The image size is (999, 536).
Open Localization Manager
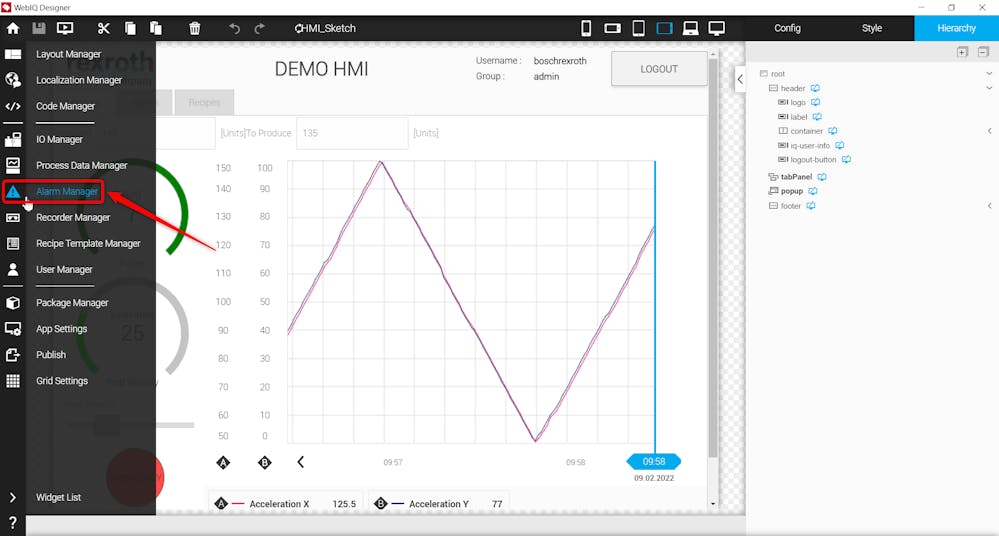click(x=78, y=80)
